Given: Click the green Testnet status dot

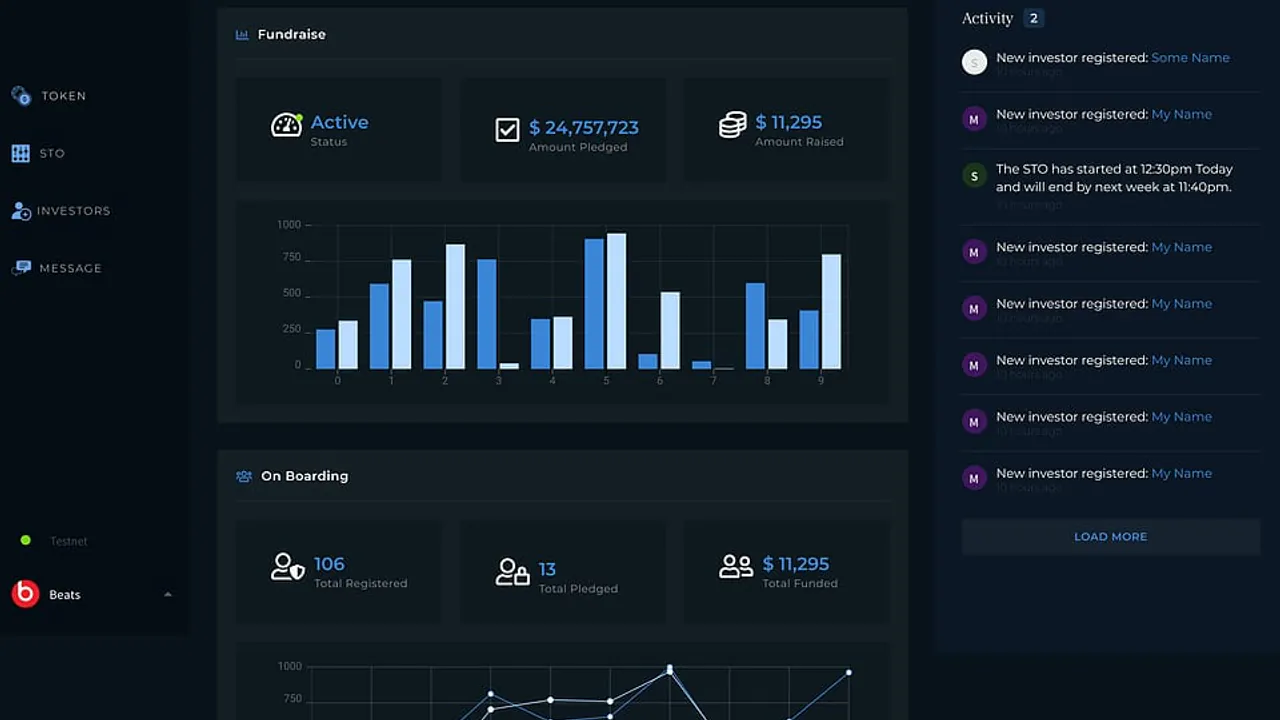Looking at the screenshot, I should click(x=25, y=541).
